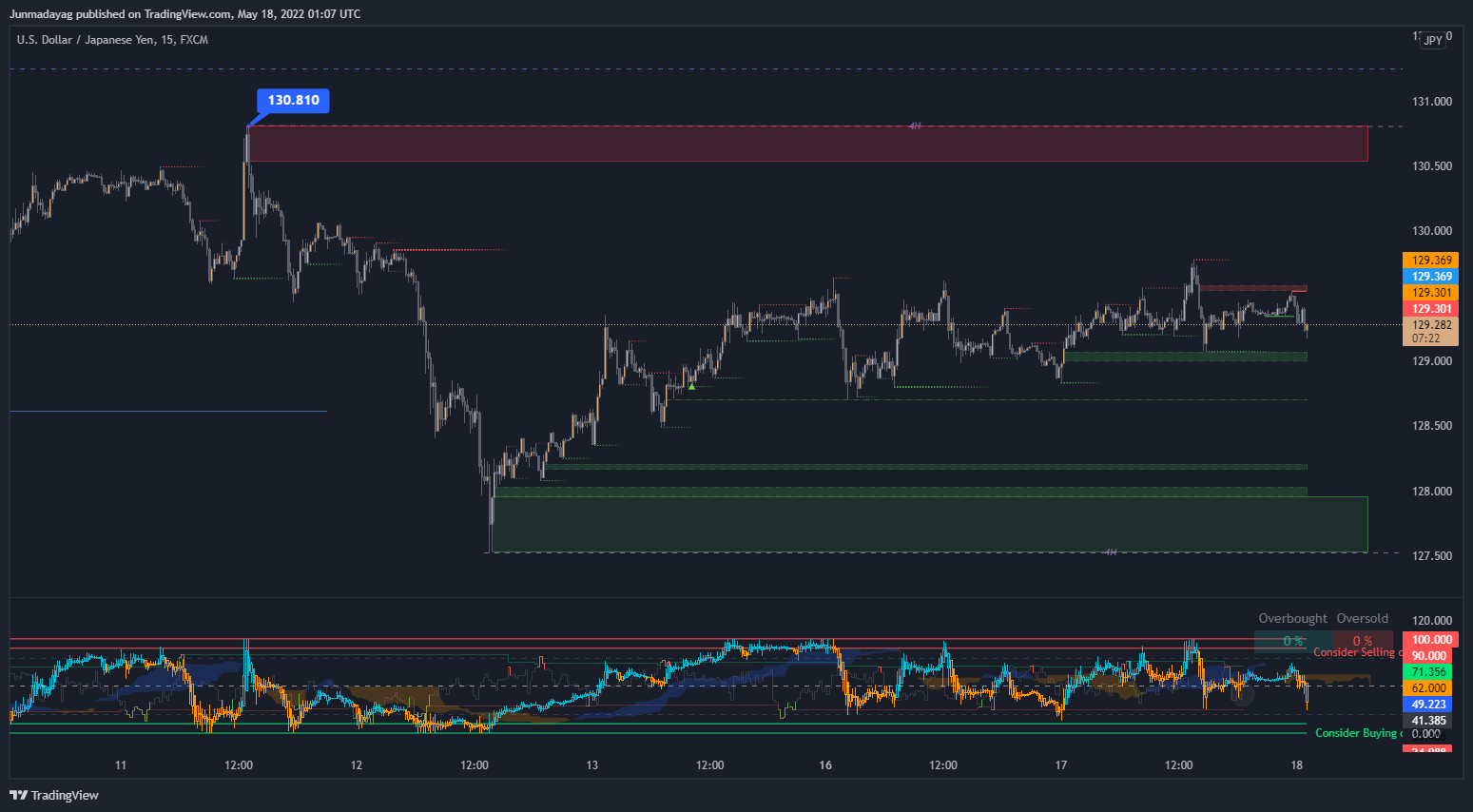
Task: Click the TradingView logo at the bottom
Action: click(x=54, y=795)
